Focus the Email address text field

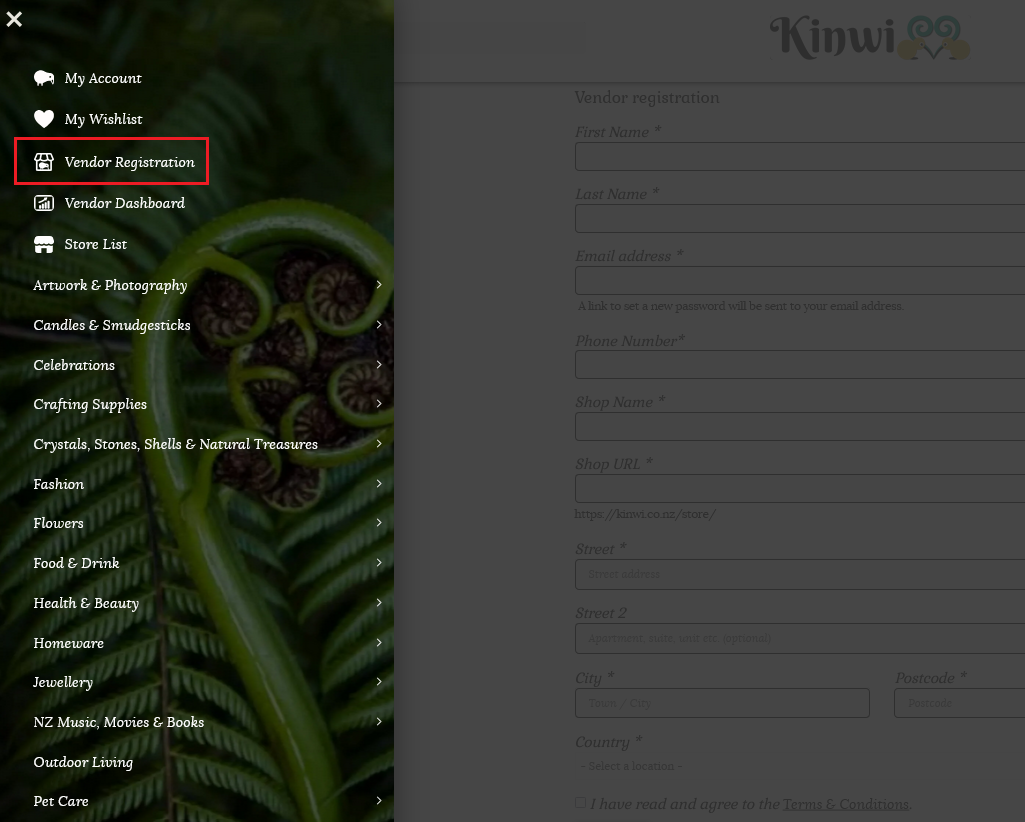point(800,281)
